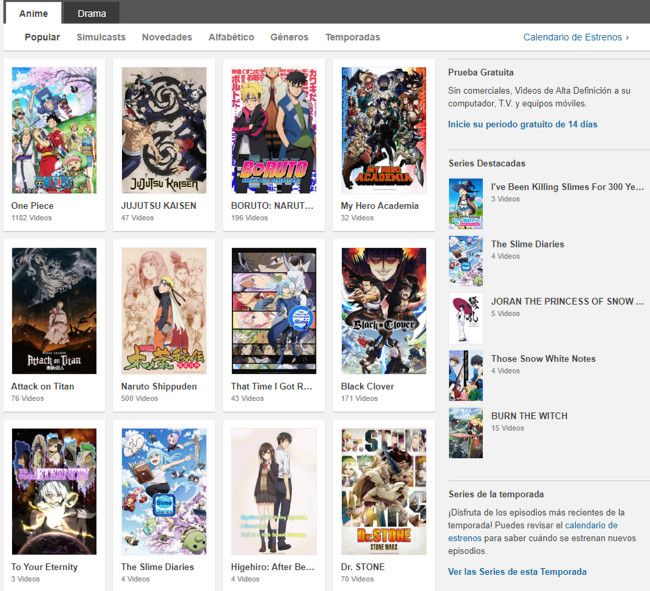650x591 pixels.
Task: Open the Novedades section
Action: 167,37
